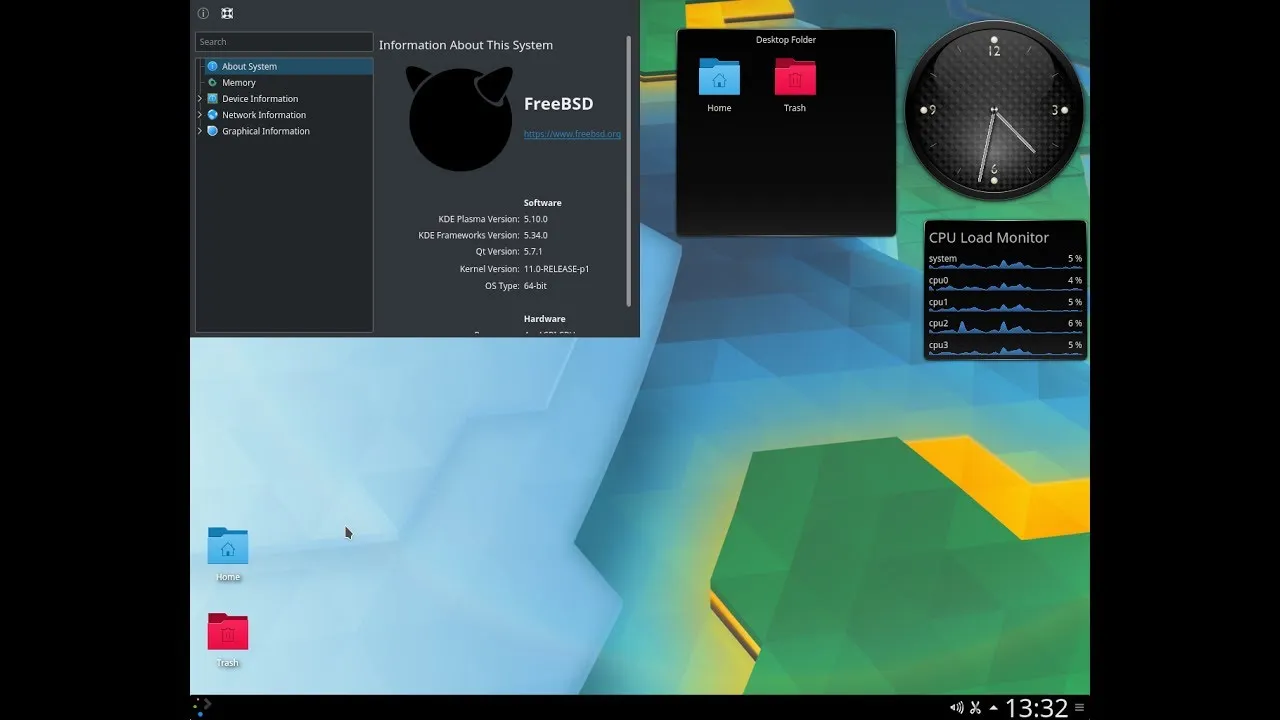Click the panel toolbox hamburger button
Viewport: 1280px width, 720px height.
(x=1079, y=708)
